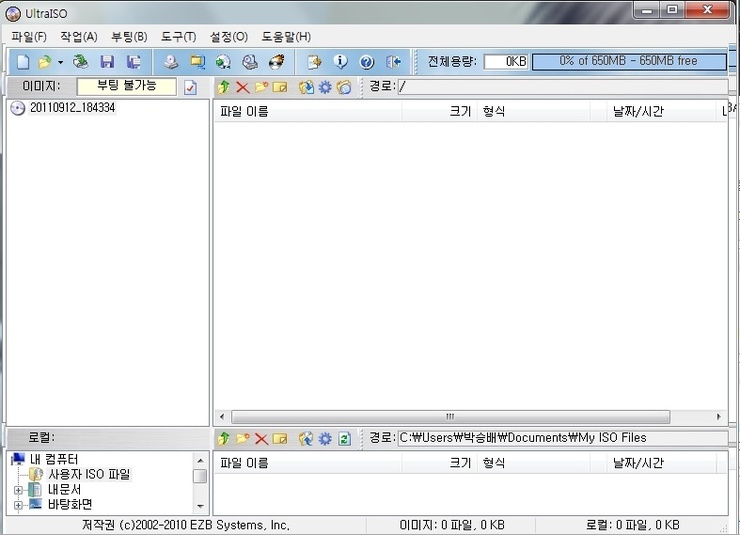Select 내 컴퓨터 in local tree
Image resolution: width=740 pixels, height=535 pixels.
tap(53, 459)
